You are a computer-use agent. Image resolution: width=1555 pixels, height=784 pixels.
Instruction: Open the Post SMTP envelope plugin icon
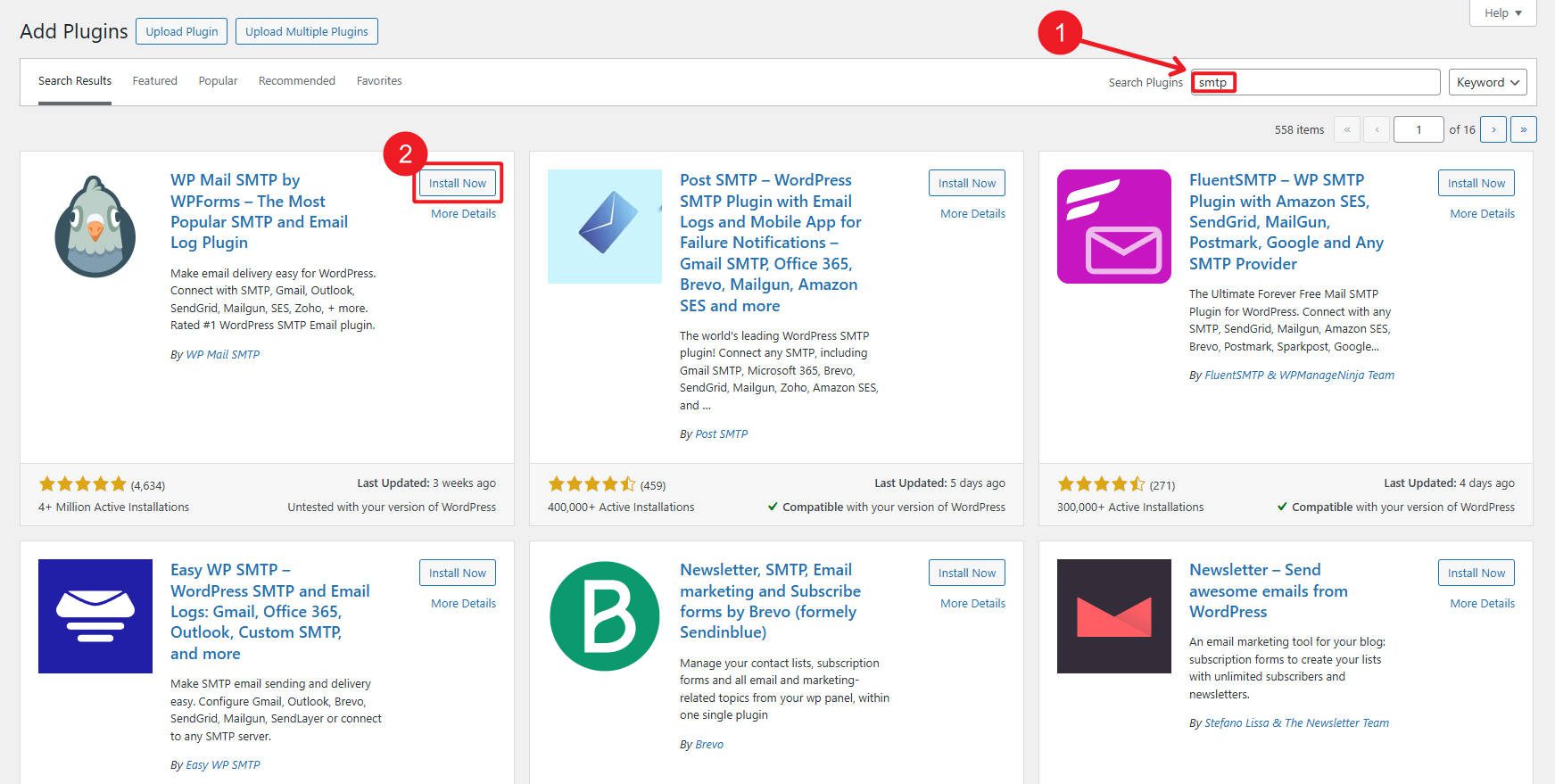(x=605, y=227)
